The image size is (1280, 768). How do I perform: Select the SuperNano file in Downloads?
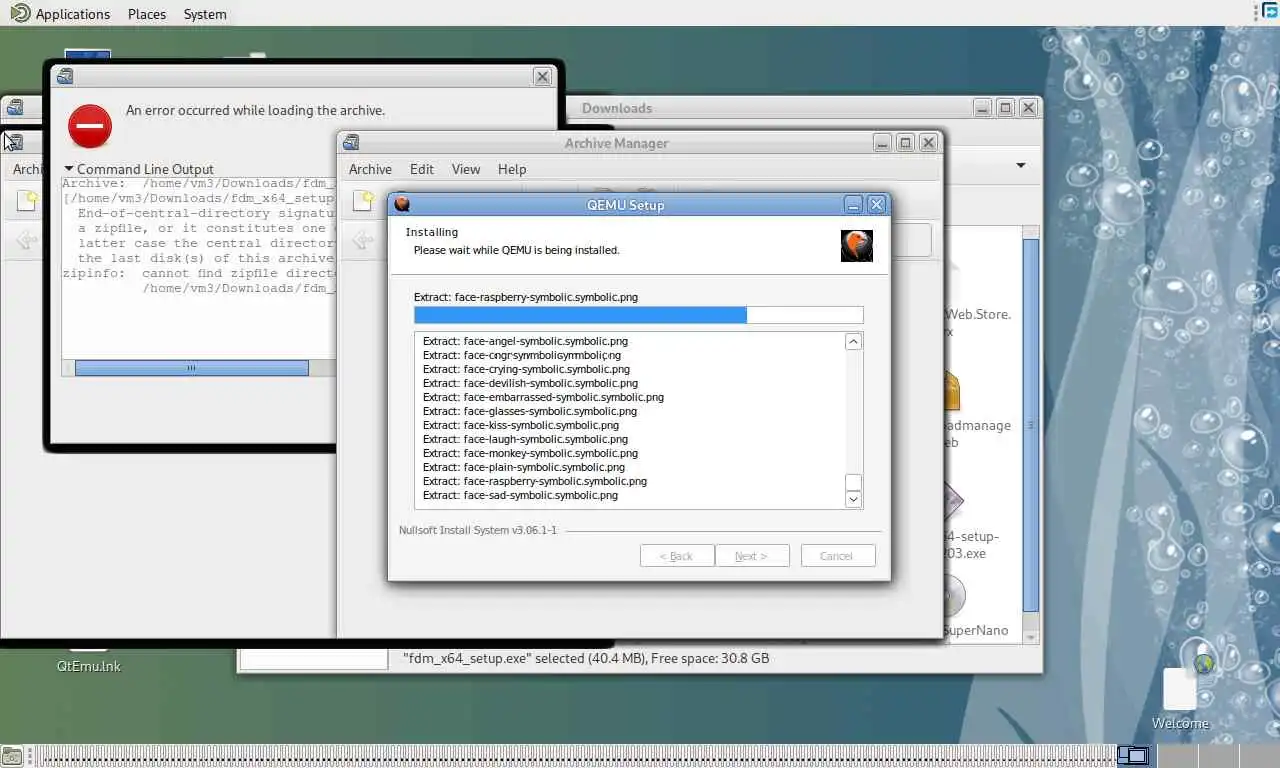click(975, 630)
